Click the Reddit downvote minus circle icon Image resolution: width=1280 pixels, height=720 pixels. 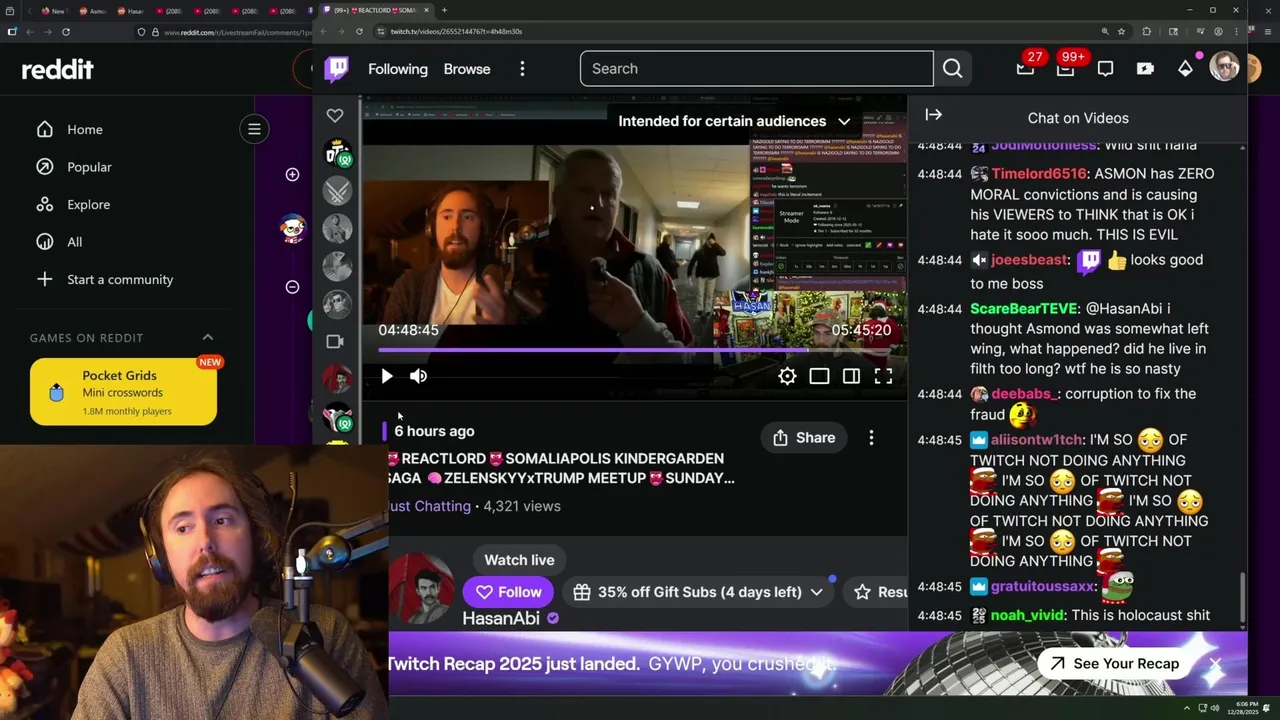click(x=292, y=287)
